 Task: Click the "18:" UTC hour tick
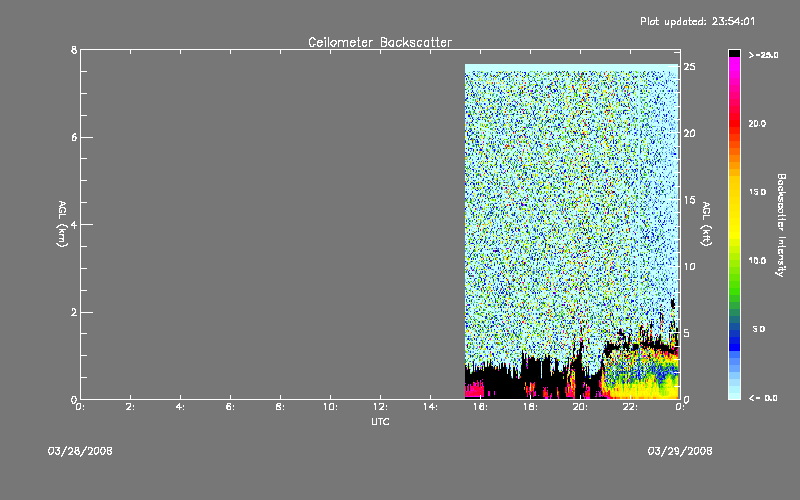point(530,407)
